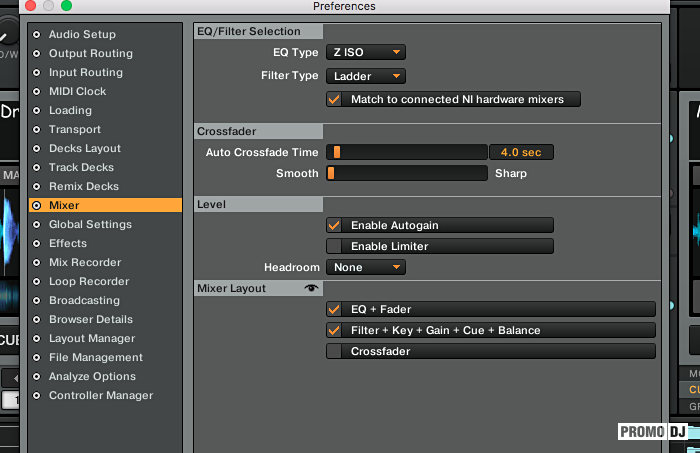
Task: Enable the Limiter checkbox
Action: click(x=335, y=246)
